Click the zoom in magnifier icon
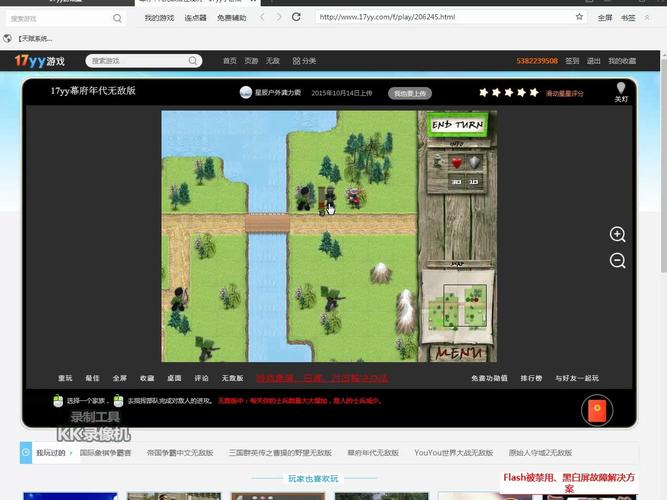This screenshot has width=667, height=500. (617, 234)
